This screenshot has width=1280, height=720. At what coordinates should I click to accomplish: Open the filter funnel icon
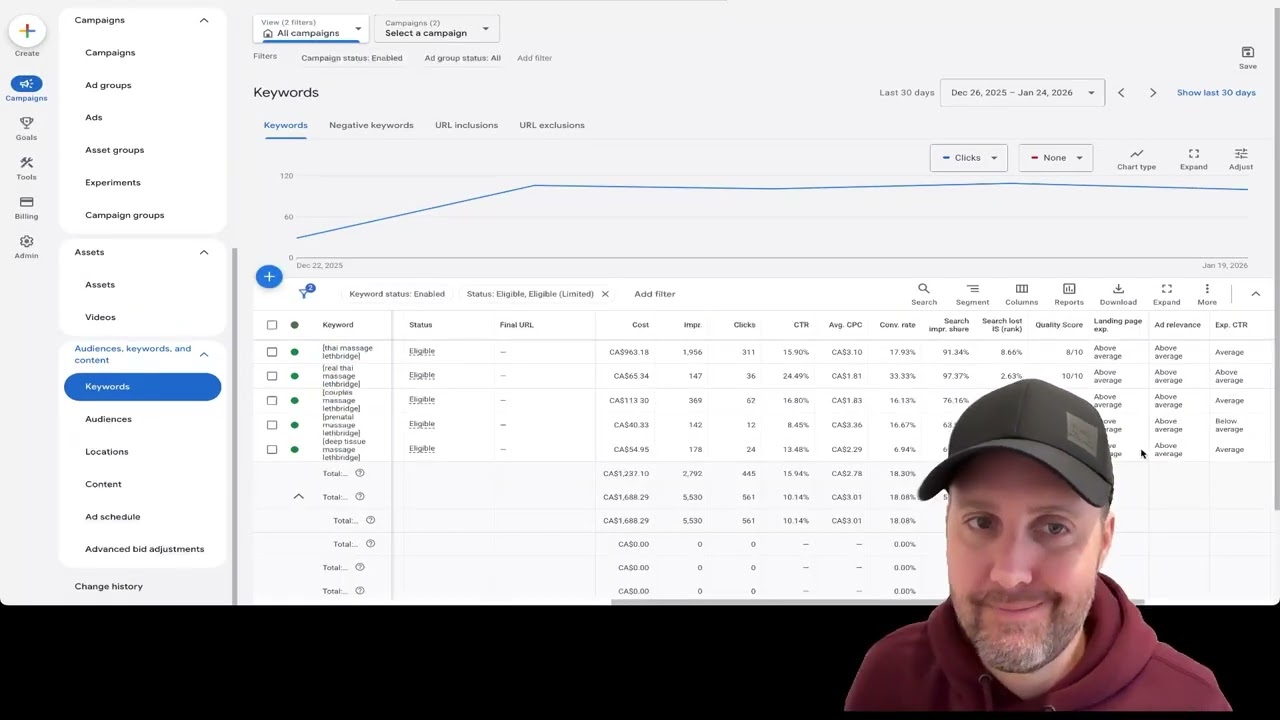(x=306, y=293)
